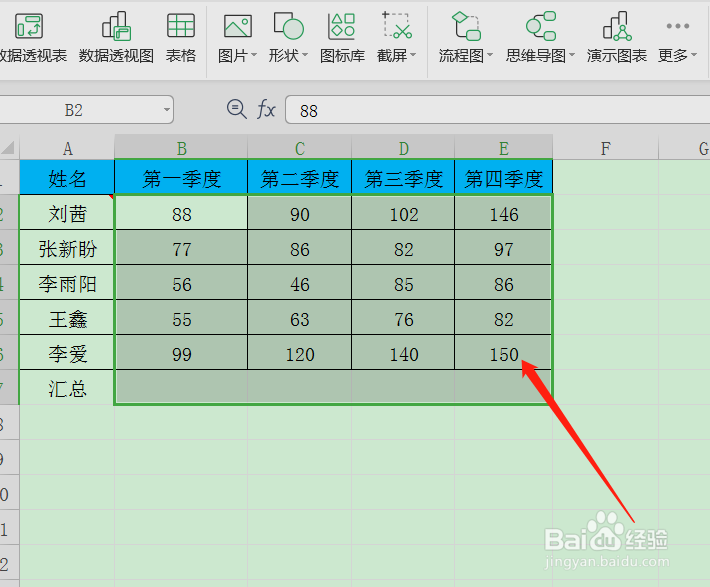Select the cell with value 140
The image size is (710, 587).
coord(403,353)
